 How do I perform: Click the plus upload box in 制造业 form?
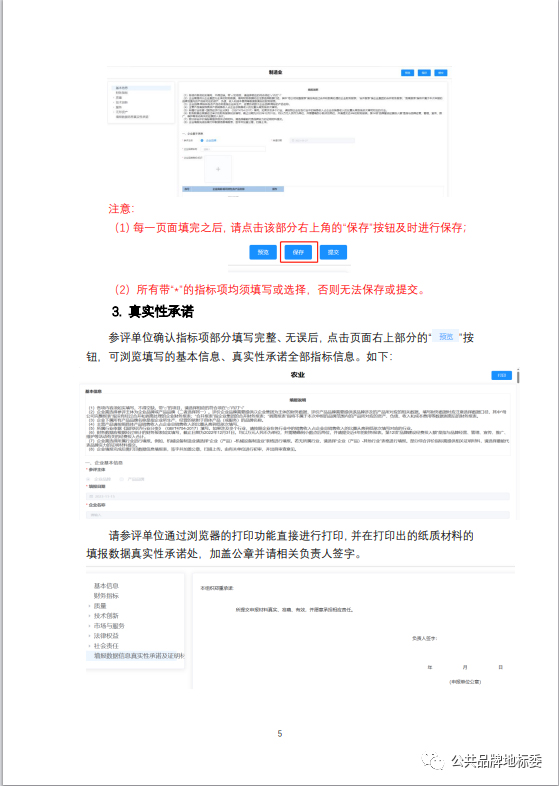pos(218,169)
